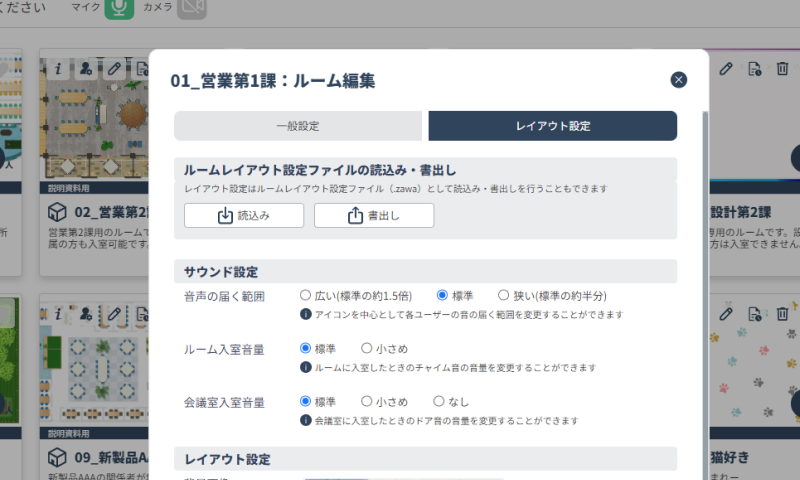Open member settings icon on 02_営業第2課 card
The width and height of the screenshot is (800, 480).
click(86, 69)
